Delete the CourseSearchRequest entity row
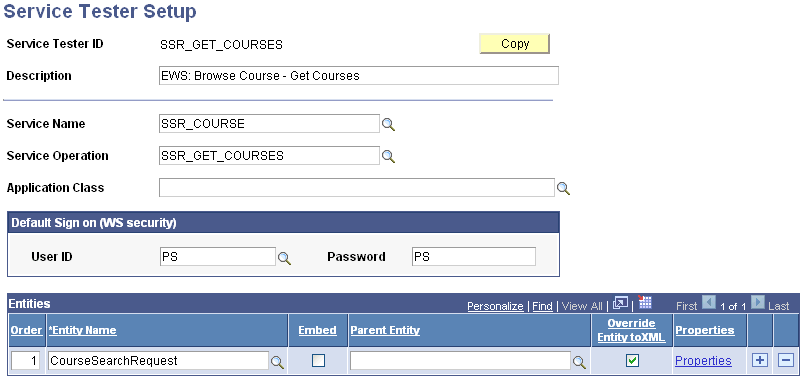Viewport: 804px width, 381px height. [x=786, y=360]
